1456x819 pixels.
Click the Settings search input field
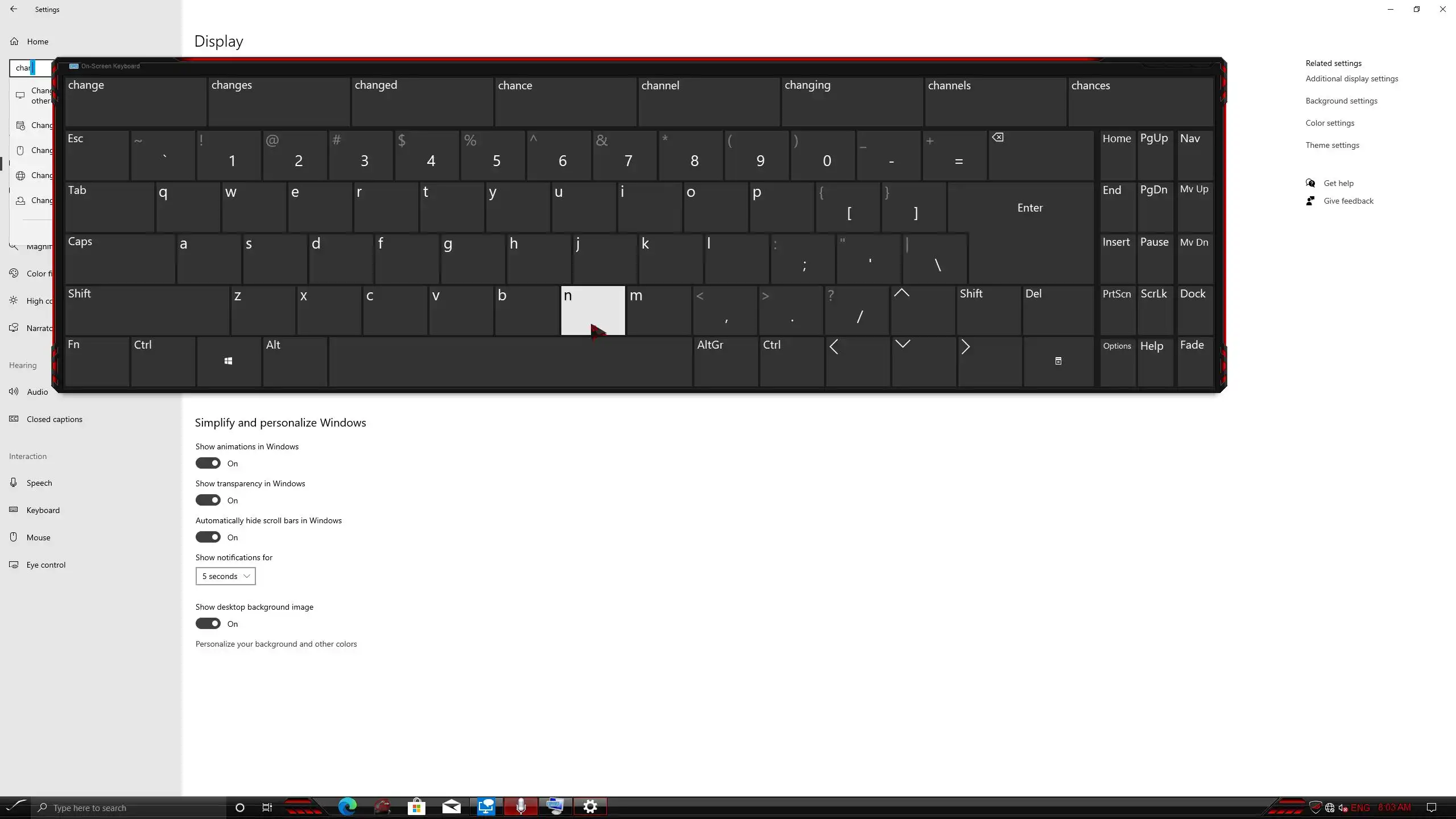pos(32,68)
